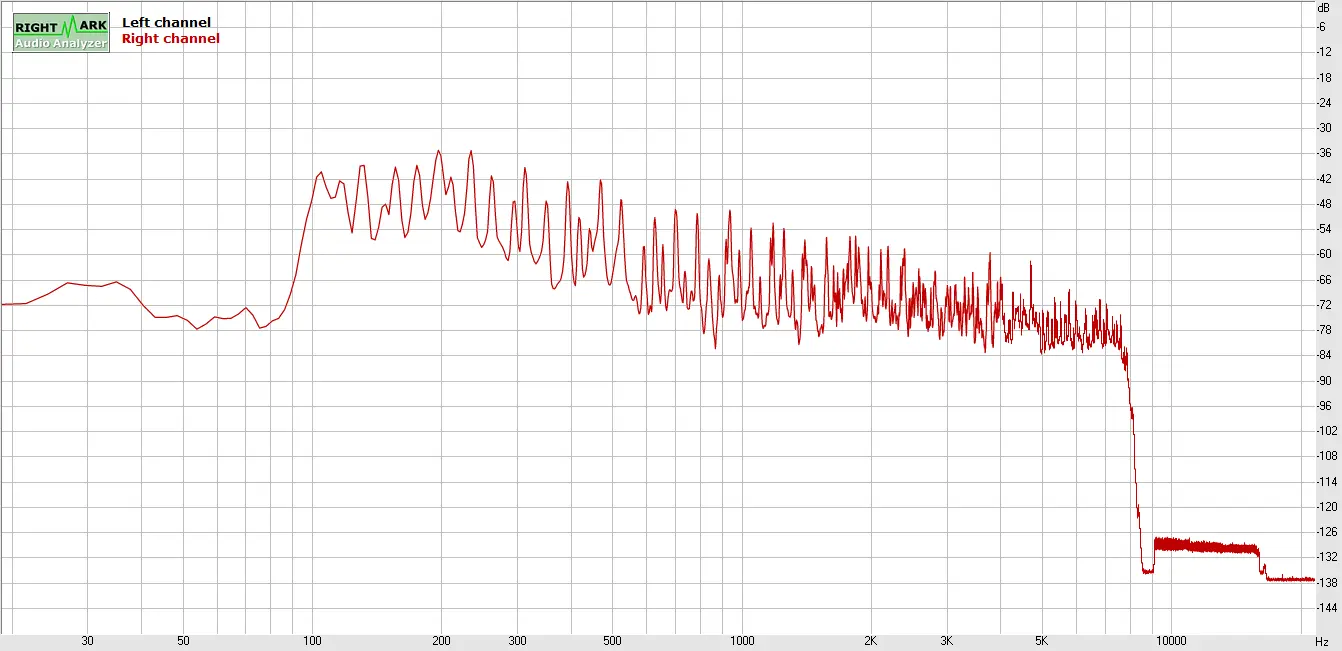Click the dB unit label
Screen dimensions: 1342x651
(x=1323, y=7)
